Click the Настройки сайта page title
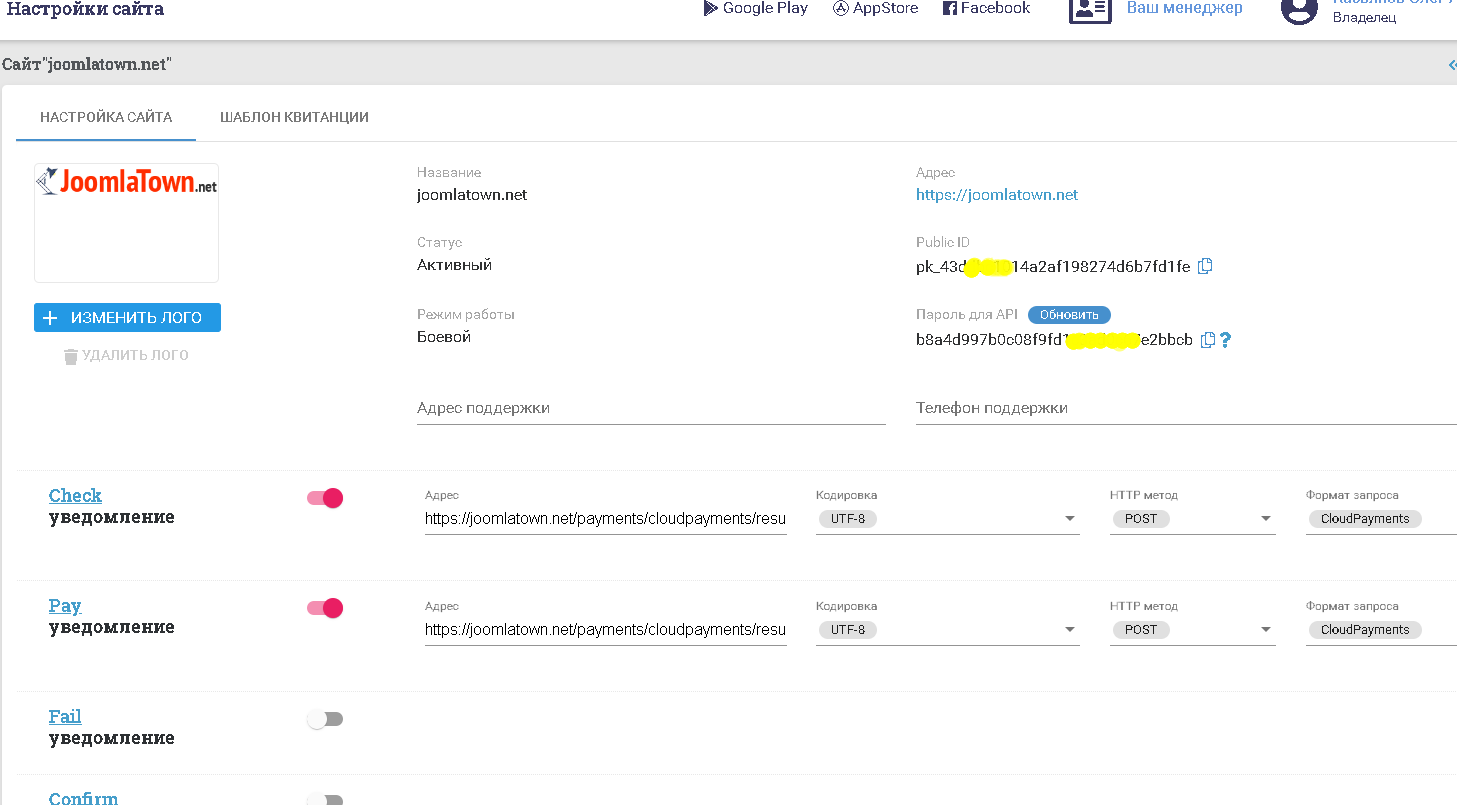The image size is (1457, 805). click(x=85, y=9)
